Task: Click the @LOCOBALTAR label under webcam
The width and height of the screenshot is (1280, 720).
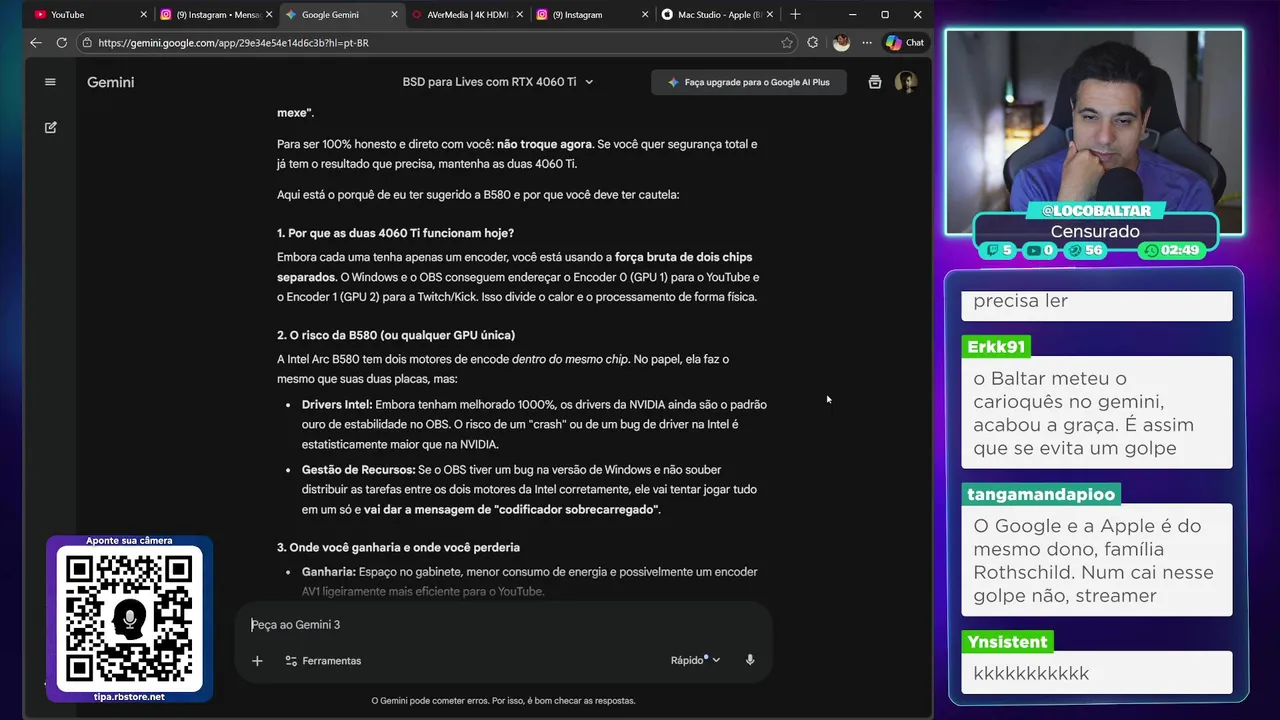Action: pos(1096,211)
